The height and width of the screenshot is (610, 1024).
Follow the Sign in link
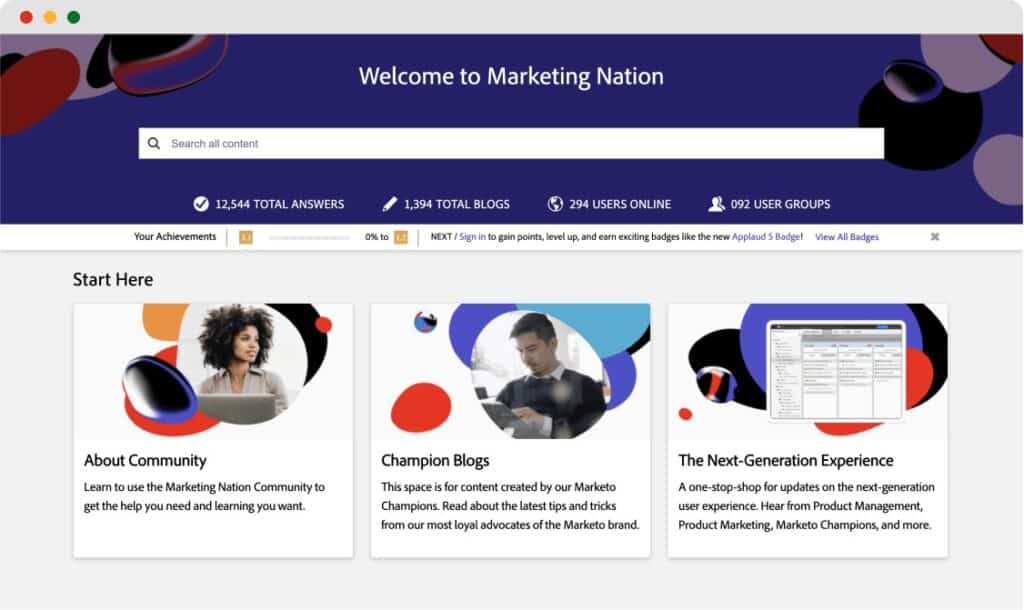tap(472, 236)
